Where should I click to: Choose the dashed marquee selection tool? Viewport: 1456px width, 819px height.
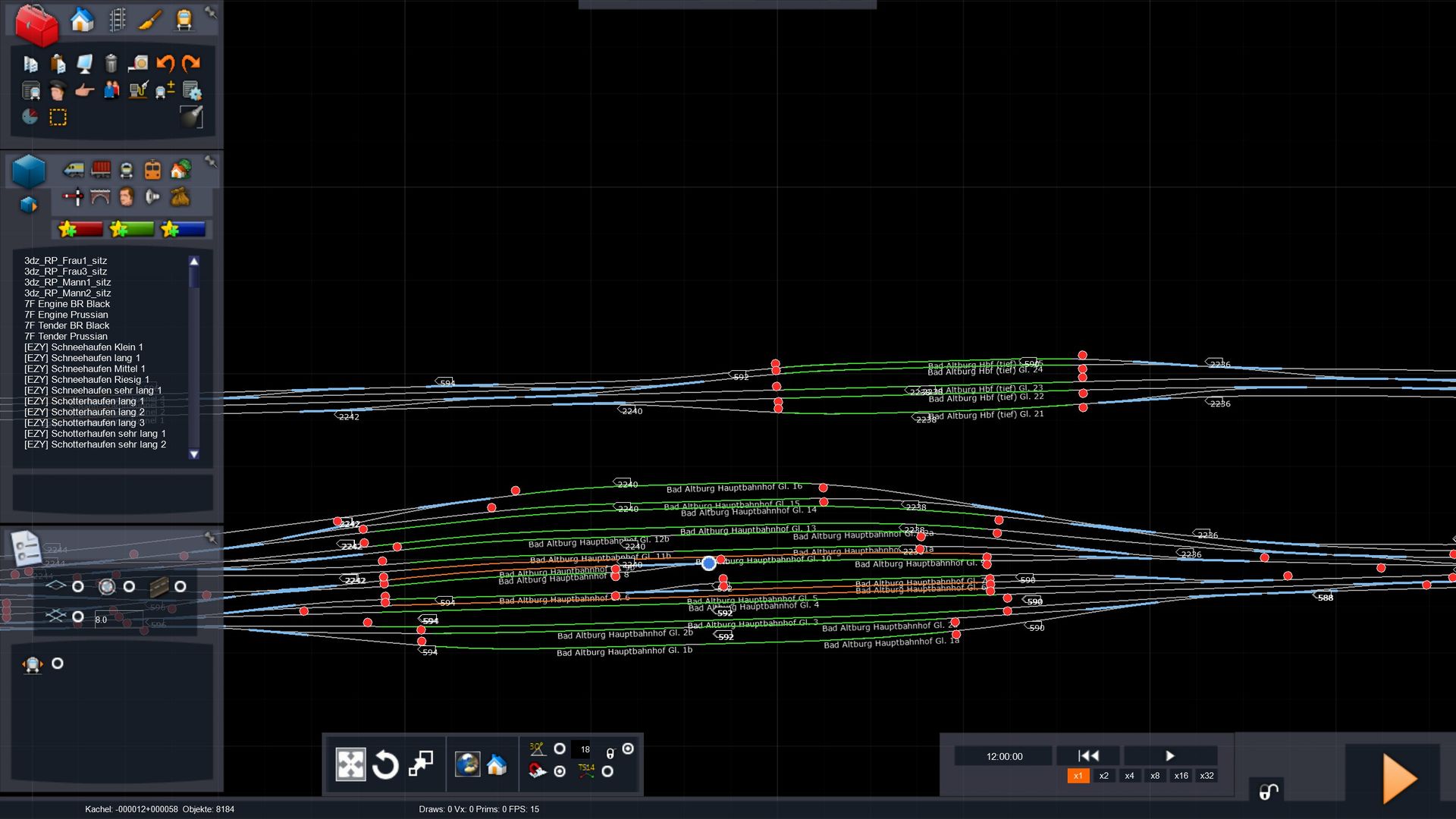coord(58,118)
